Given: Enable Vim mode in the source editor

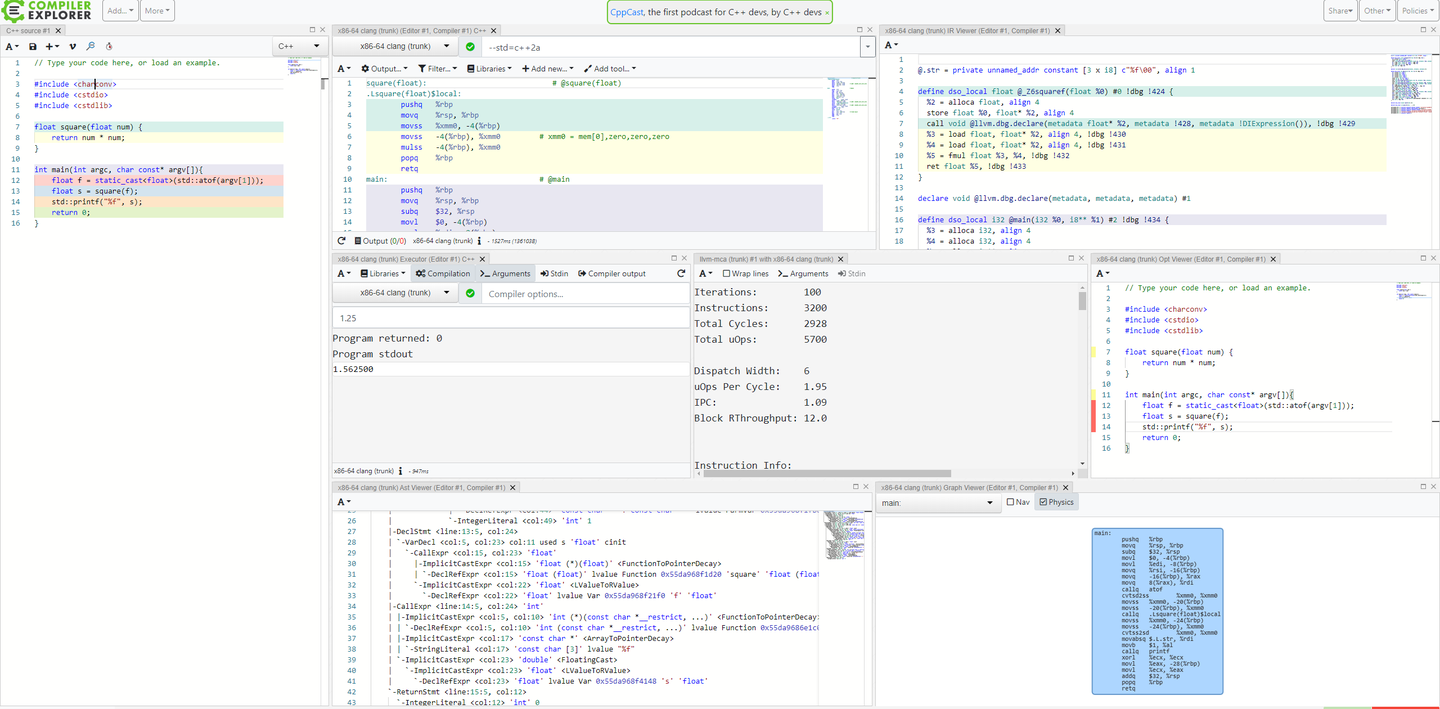Looking at the screenshot, I should (x=71, y=46).
